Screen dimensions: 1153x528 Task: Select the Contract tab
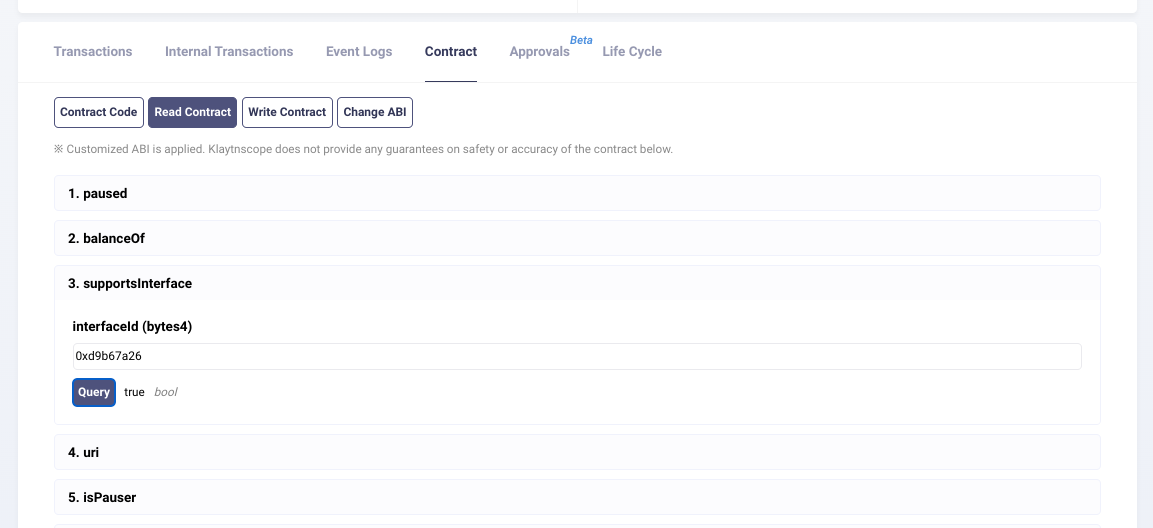point(451,52)
